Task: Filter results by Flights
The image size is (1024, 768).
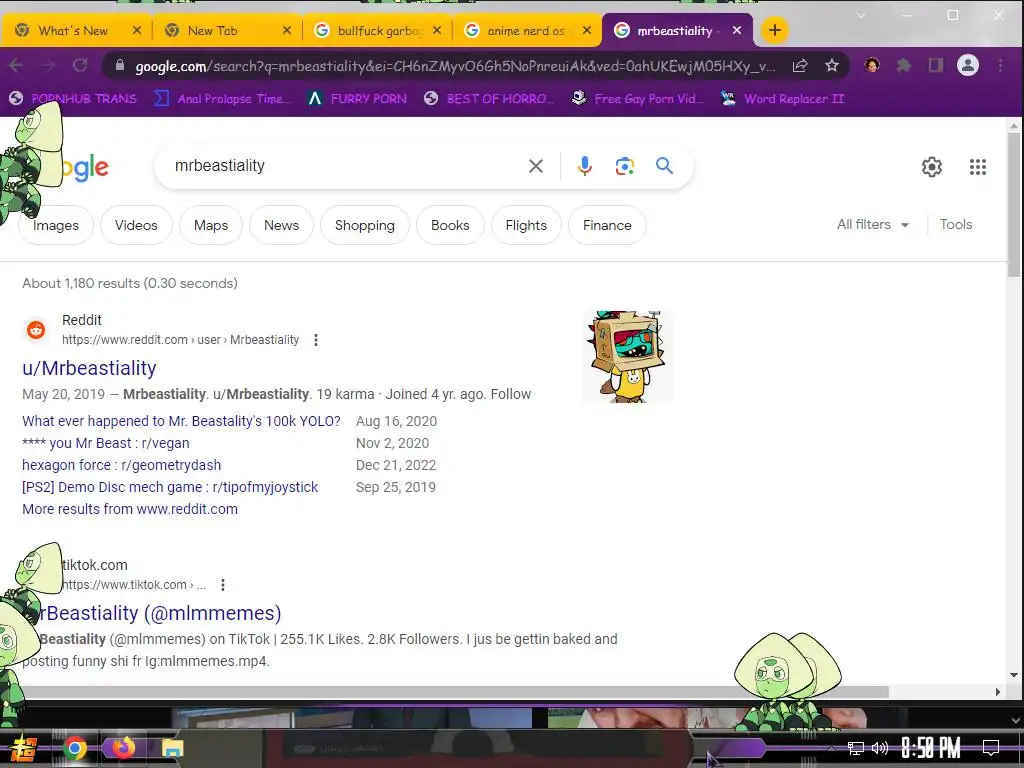Action: tap(526, 225)
